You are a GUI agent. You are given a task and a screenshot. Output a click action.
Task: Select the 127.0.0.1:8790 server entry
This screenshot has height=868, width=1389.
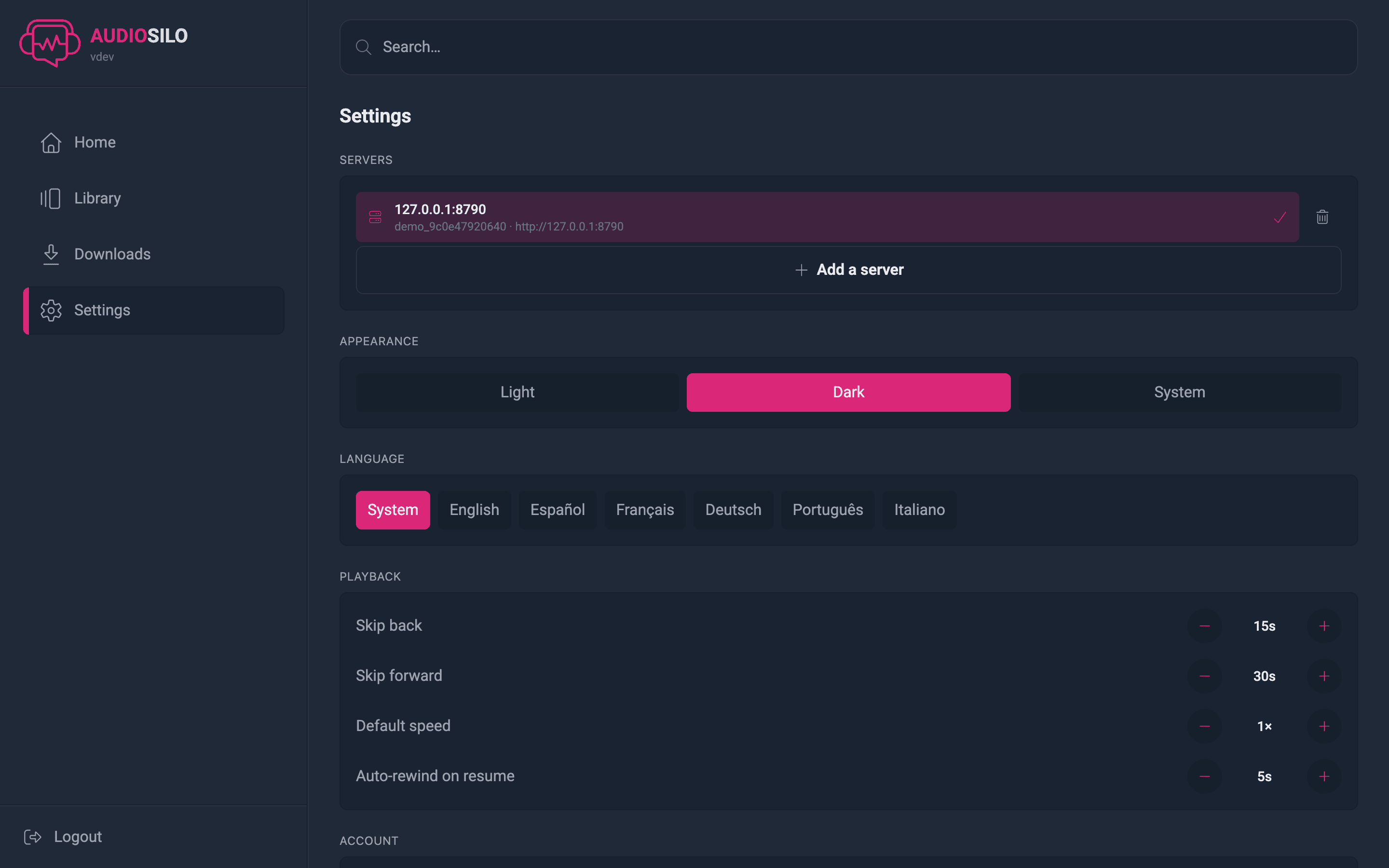pyautogui.click(x=827, y=217)
